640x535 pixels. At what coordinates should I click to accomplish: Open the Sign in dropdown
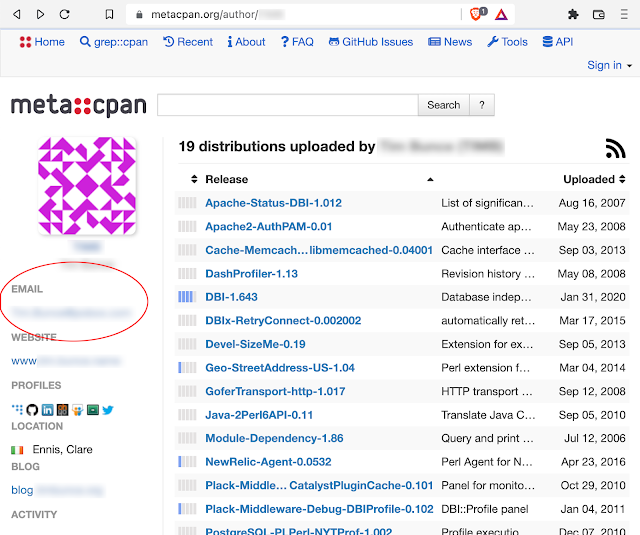pos(609,65)
